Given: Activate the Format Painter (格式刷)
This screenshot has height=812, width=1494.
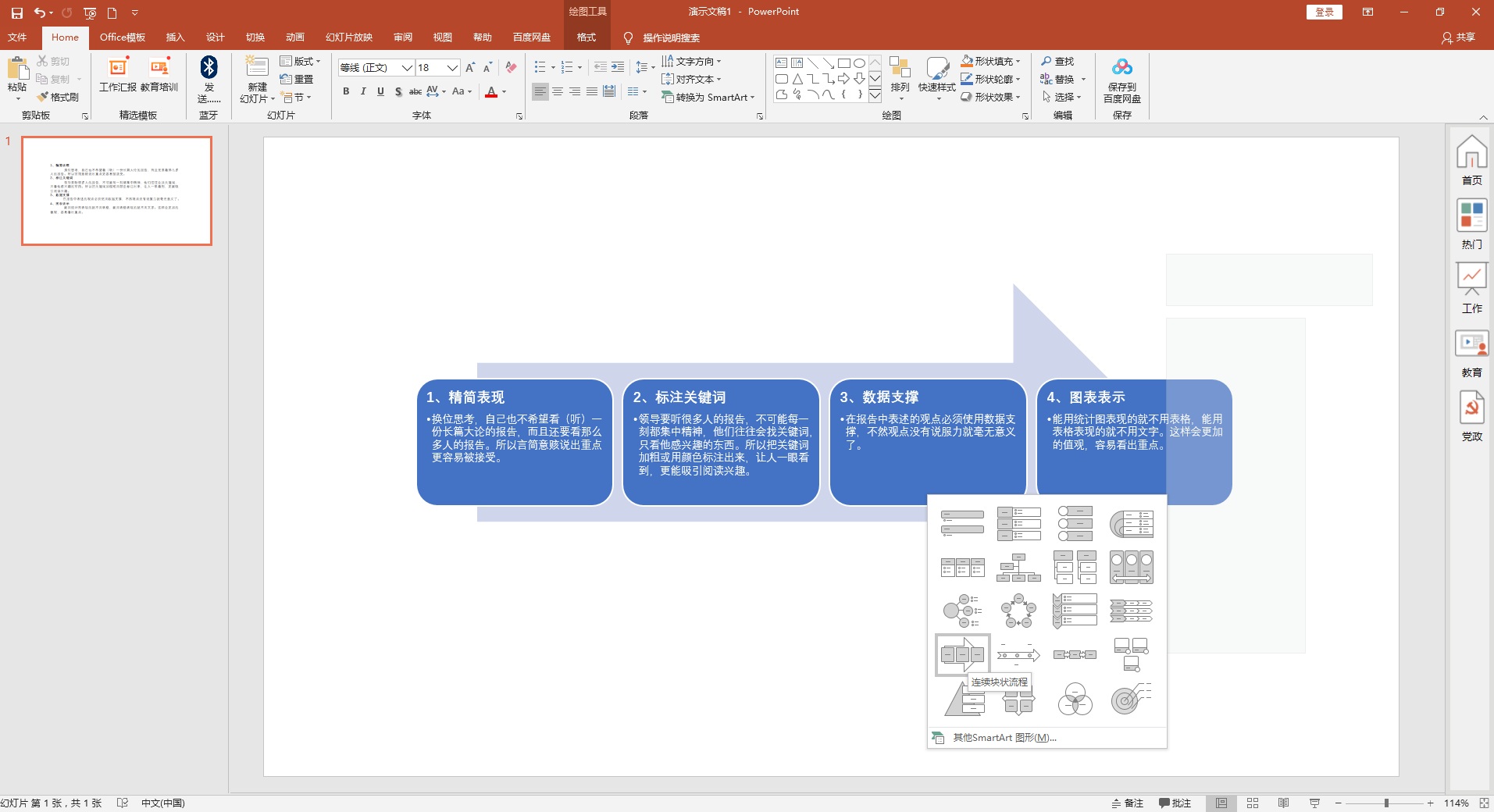Looking at the screenshot, I should 58,98.
